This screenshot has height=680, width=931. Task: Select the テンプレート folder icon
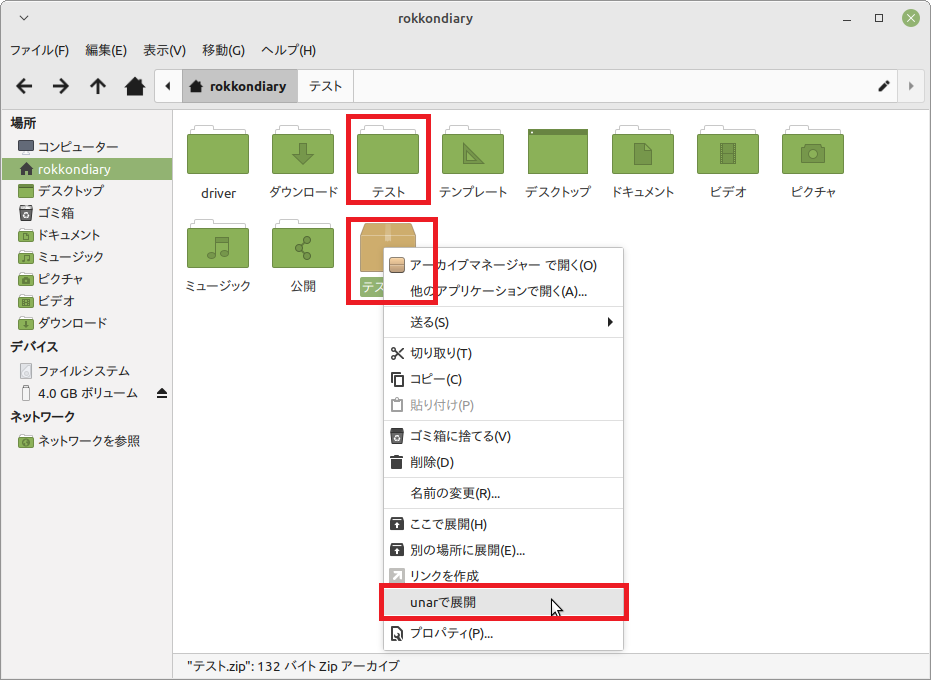click(x=473, y=150)
